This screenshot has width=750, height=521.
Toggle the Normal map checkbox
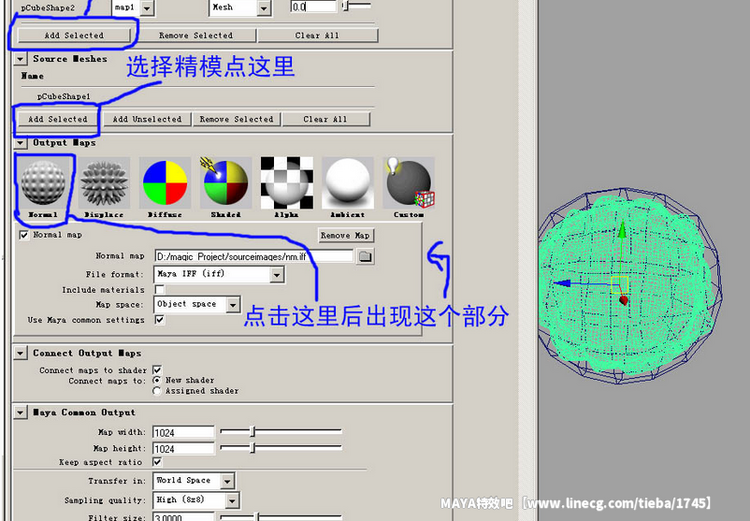coord(24,235)
